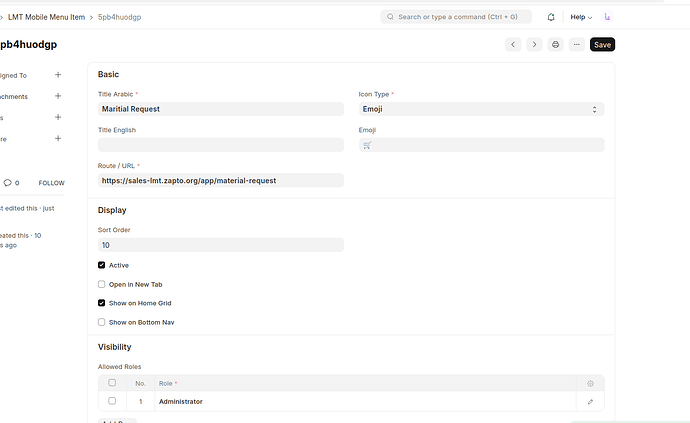
Task: Click the comments speech bubble icon
Action: click(8, 183)
